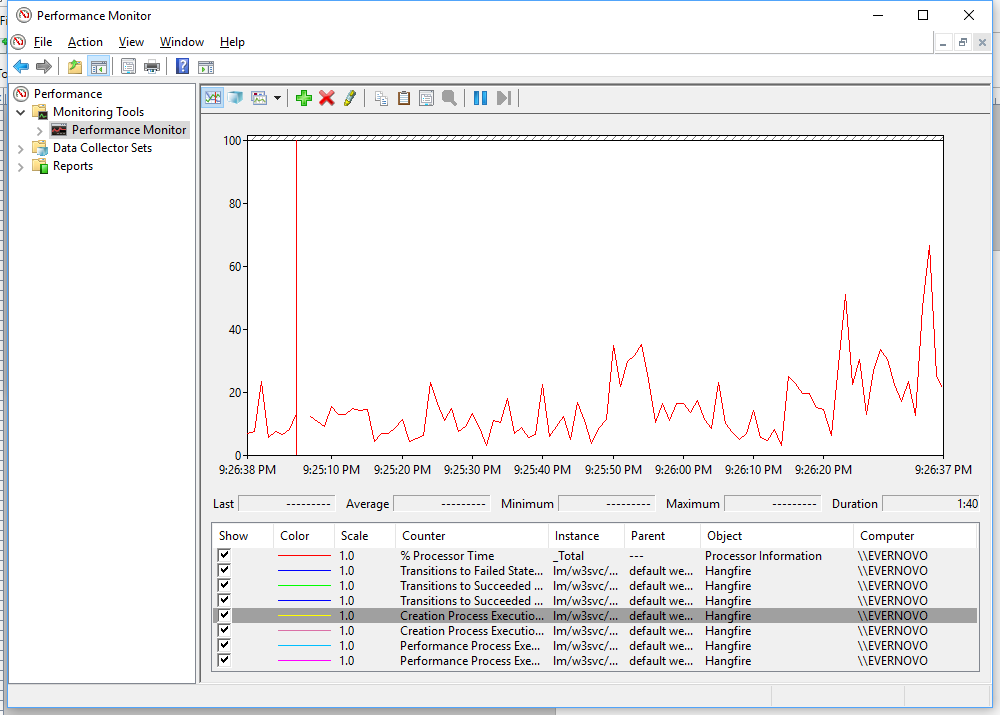Add a new counter with the plus icon
Viewport: 1000px width, 715px height.
coord(303,97)
